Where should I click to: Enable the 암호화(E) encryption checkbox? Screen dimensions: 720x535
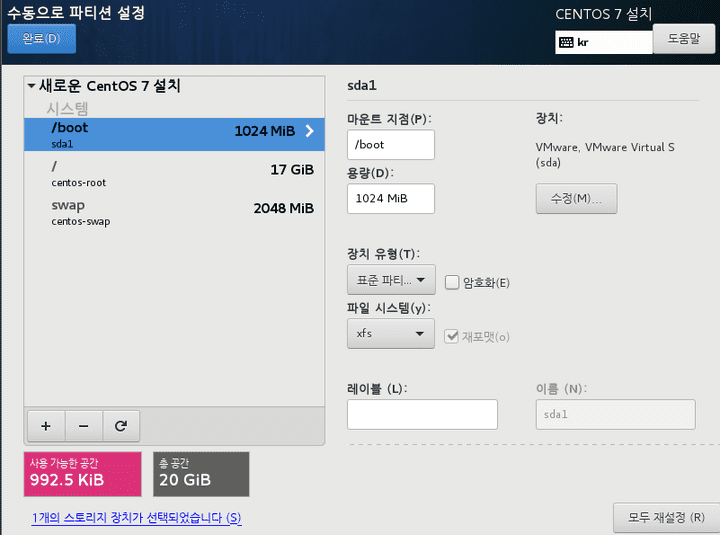(x=452, y=282)
